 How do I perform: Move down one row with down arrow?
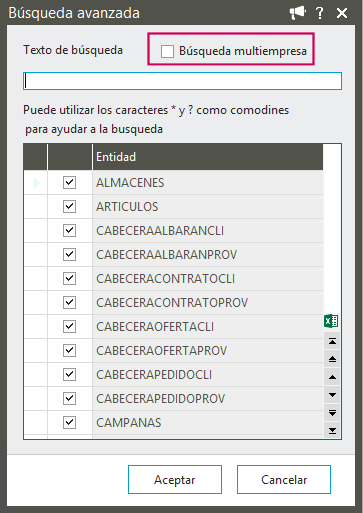pos(332,395)
